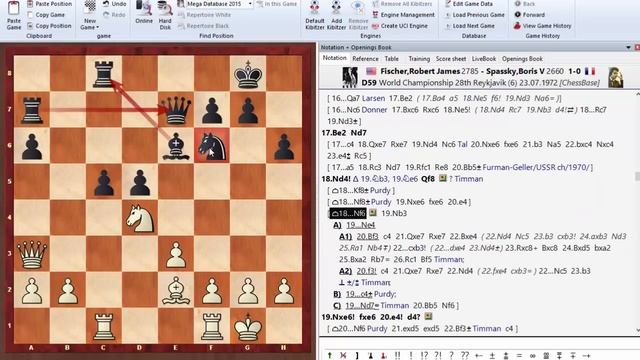Open Engine Management
This screenshot has width=640, height=360.
[403, 15]
